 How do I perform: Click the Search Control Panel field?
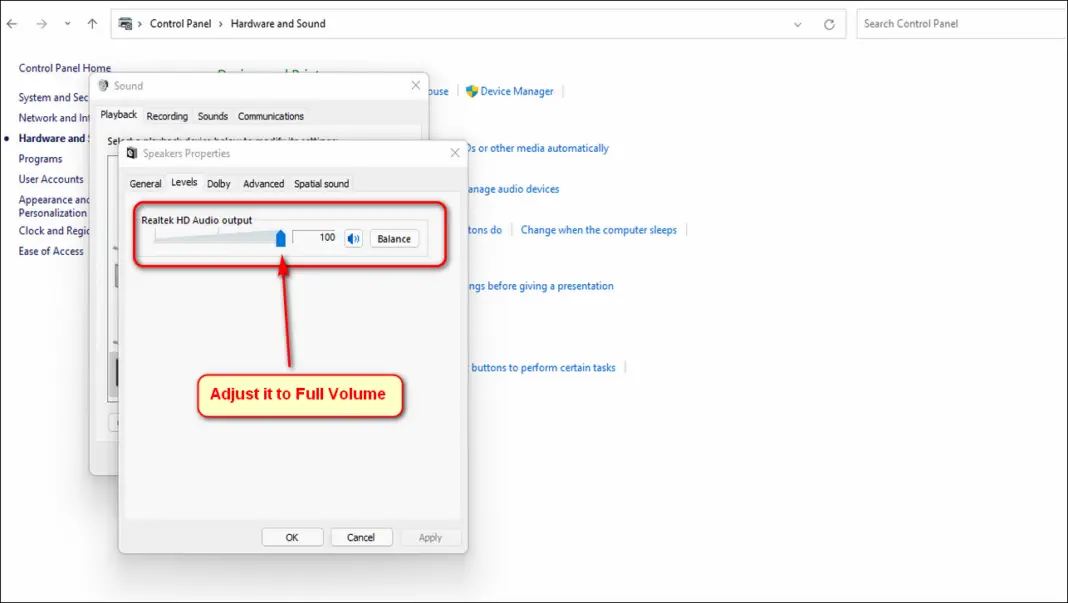point(959,23)
